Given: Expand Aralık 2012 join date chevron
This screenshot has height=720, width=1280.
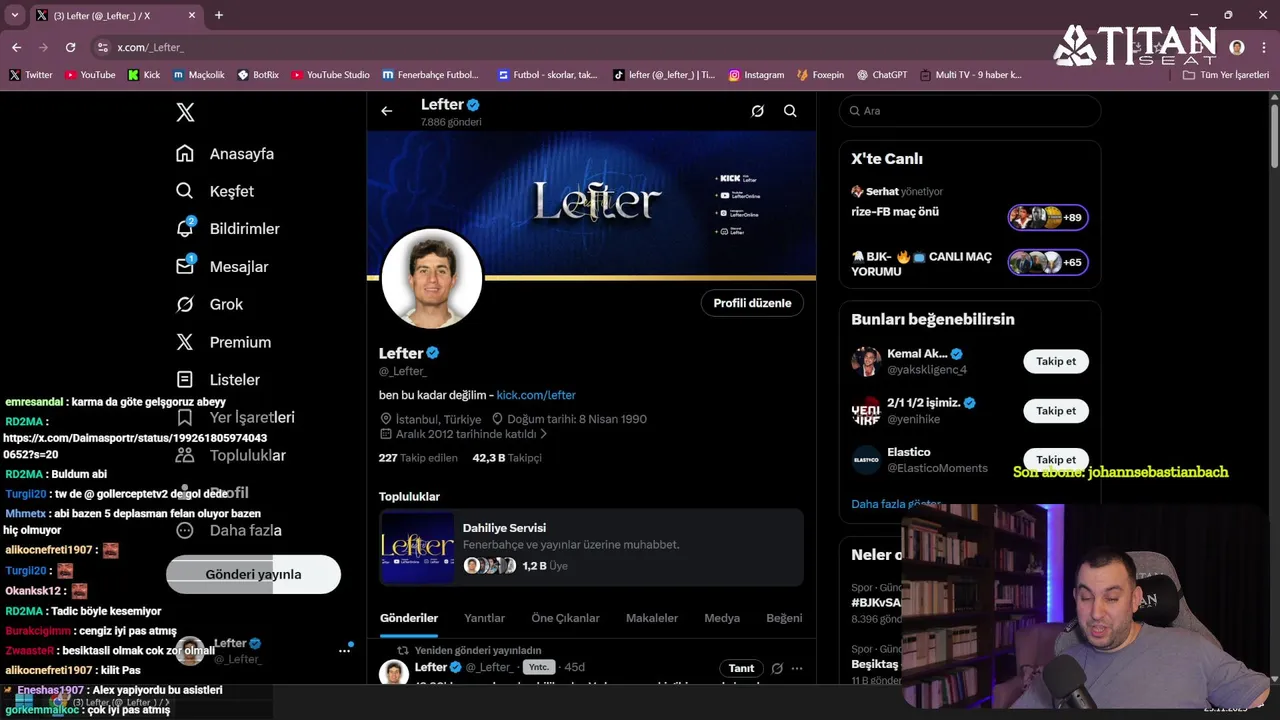Looking at the screenshot, I should tap(544, 434).
